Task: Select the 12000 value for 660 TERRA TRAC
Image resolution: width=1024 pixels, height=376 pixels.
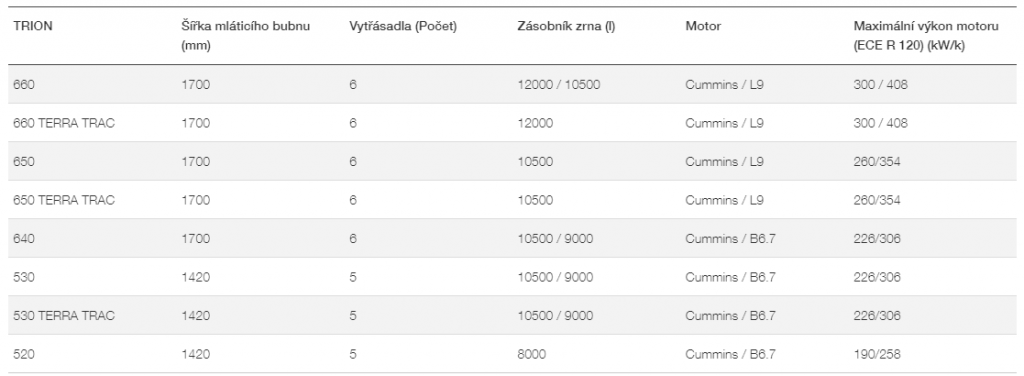Action: [x=535, y=123]
